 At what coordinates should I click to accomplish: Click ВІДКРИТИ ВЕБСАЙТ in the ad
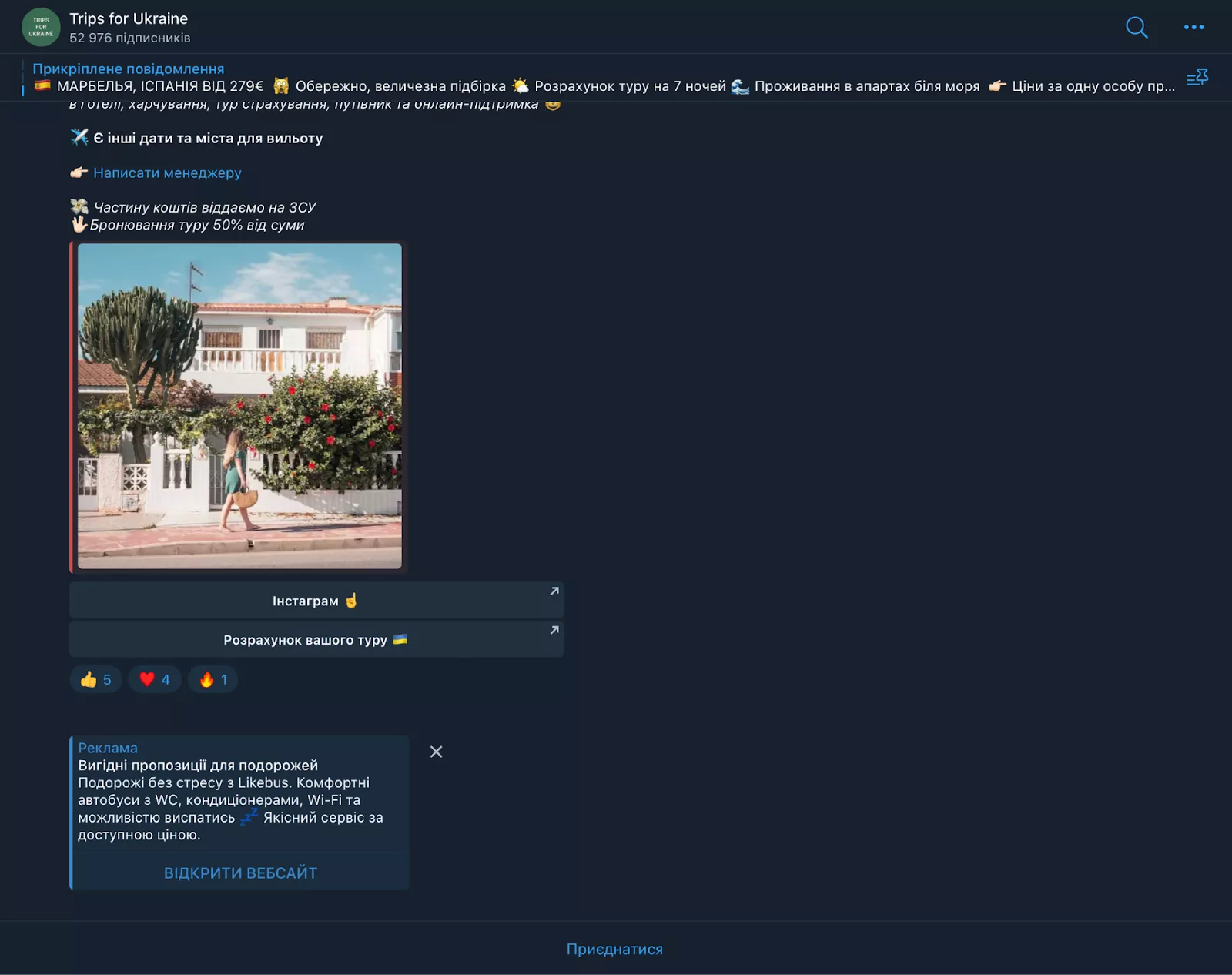pyautogui.click(x=240, y=873)
